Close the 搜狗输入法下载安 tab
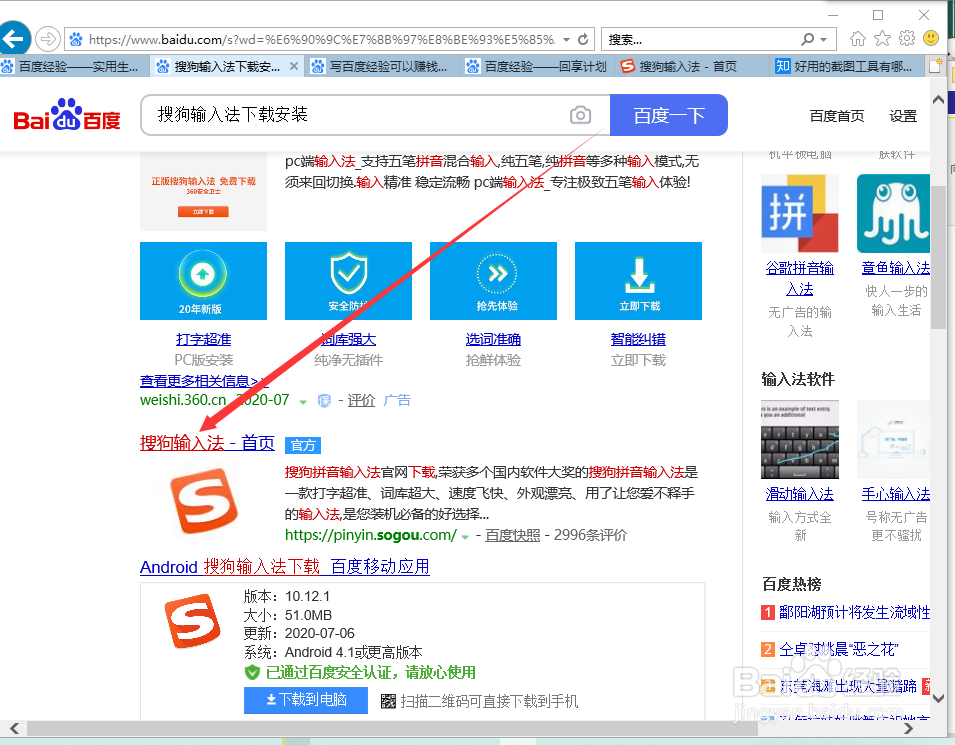955x745 pixels. click(294, 66)
